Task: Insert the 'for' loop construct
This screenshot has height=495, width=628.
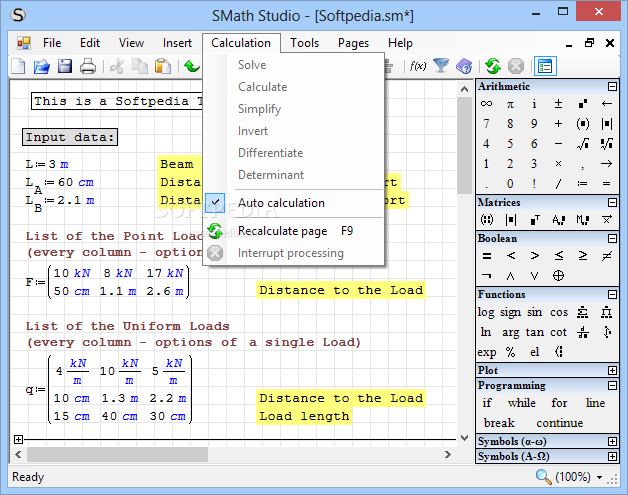Action: click(559, 402)
